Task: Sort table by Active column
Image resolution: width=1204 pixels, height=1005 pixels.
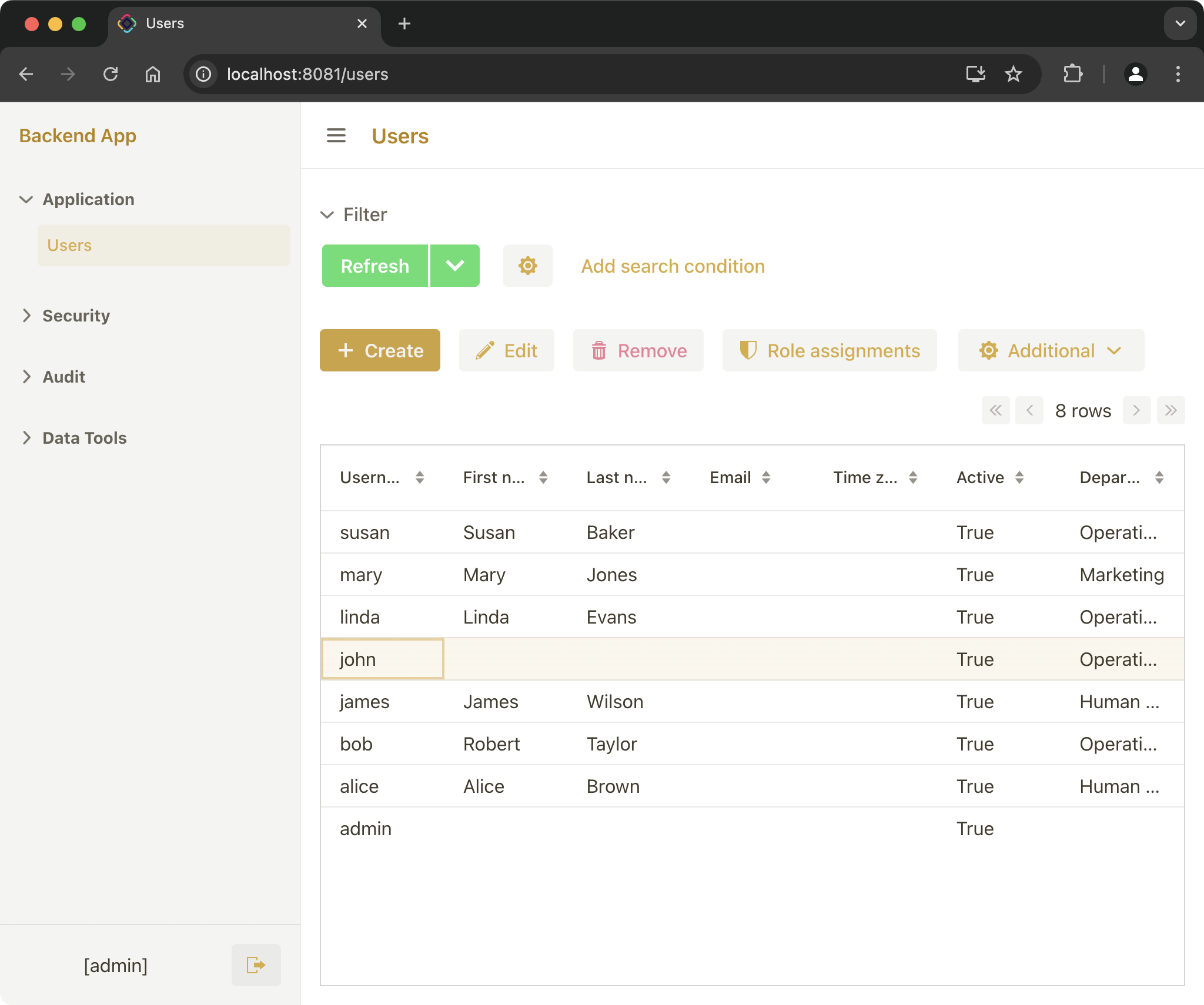Action: point(1019,477)
